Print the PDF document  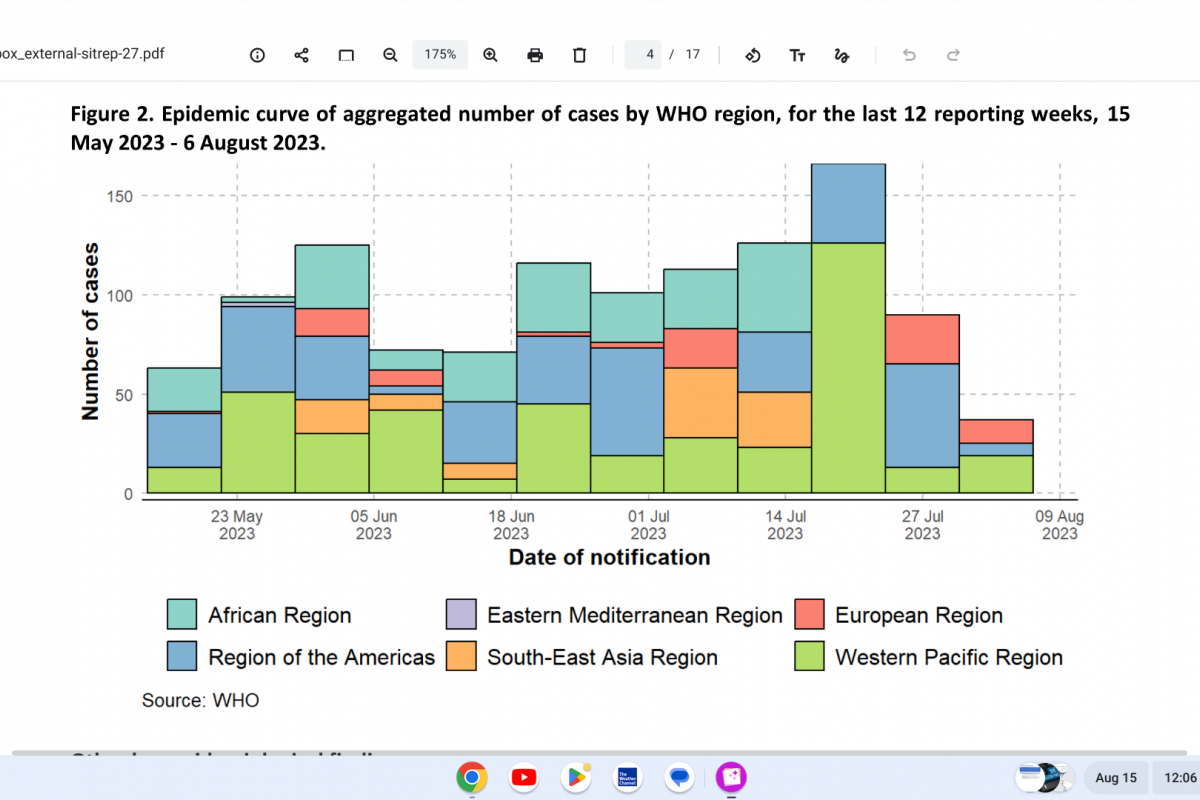pos(535,55)
